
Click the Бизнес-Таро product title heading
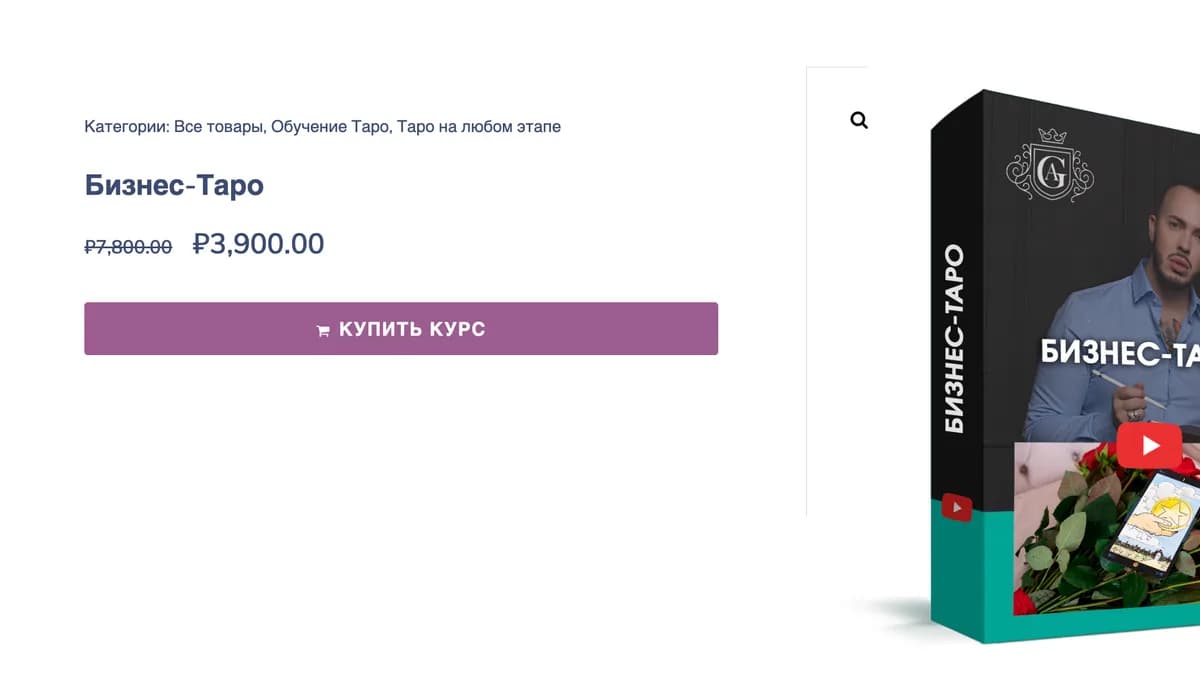(174, 185)
